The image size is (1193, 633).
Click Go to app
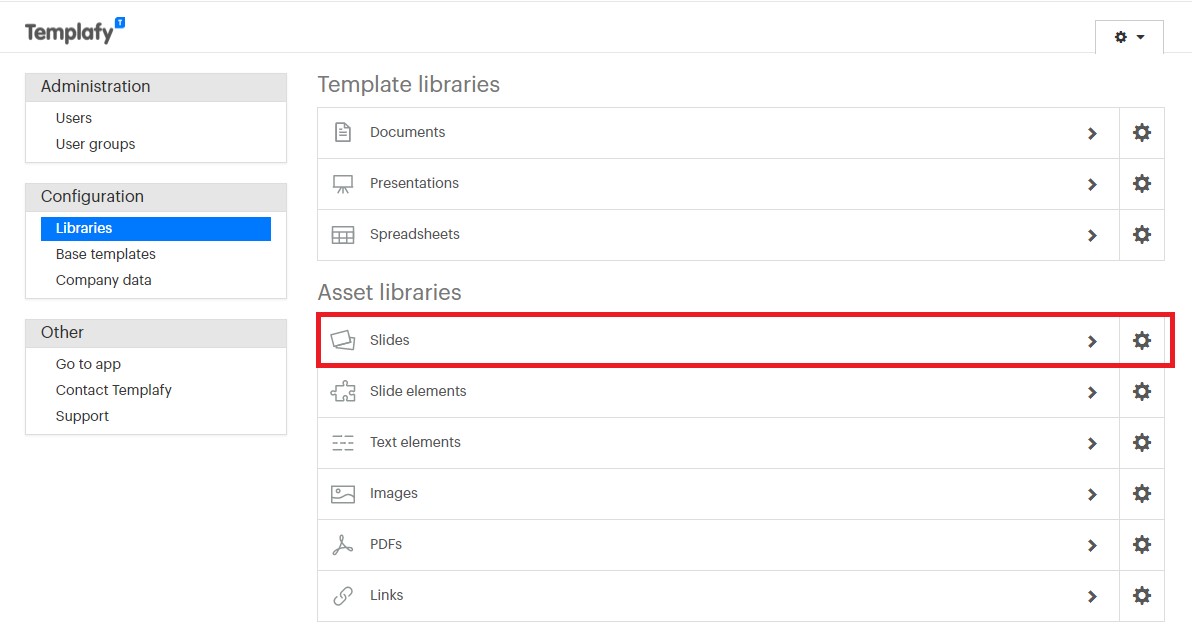click(87, 363)
